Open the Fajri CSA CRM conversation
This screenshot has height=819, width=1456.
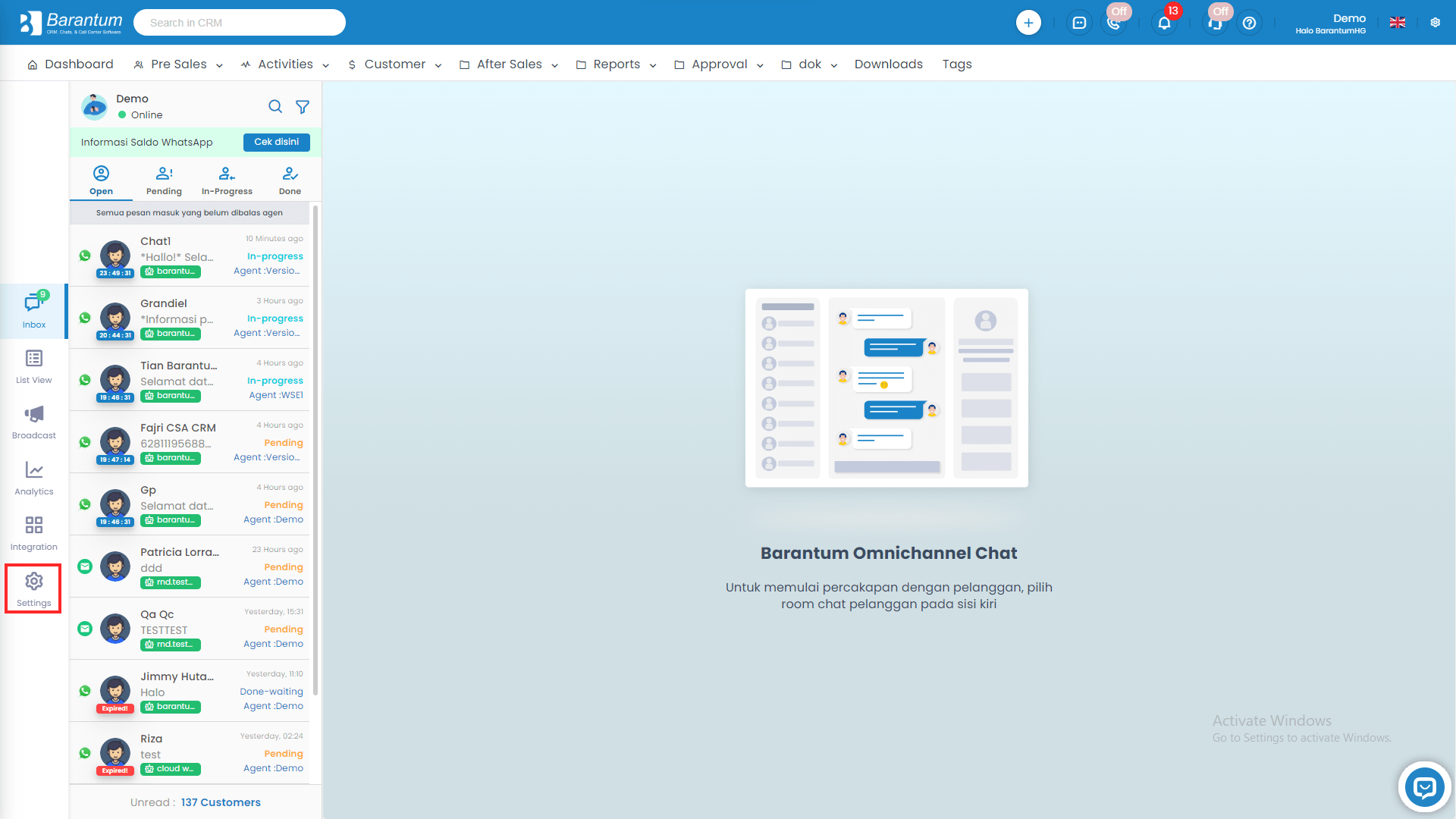click(x=190, y=442)
